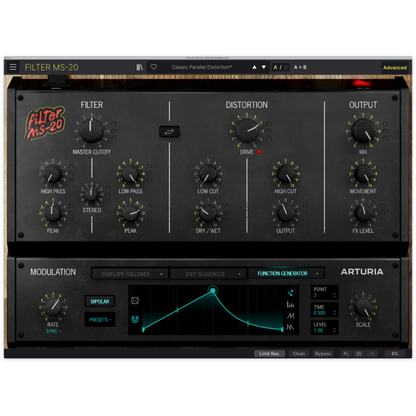Toggle the Step Sequencer enable dot
This screenshot has height=416, width=416.
click(x=239, y=274)
